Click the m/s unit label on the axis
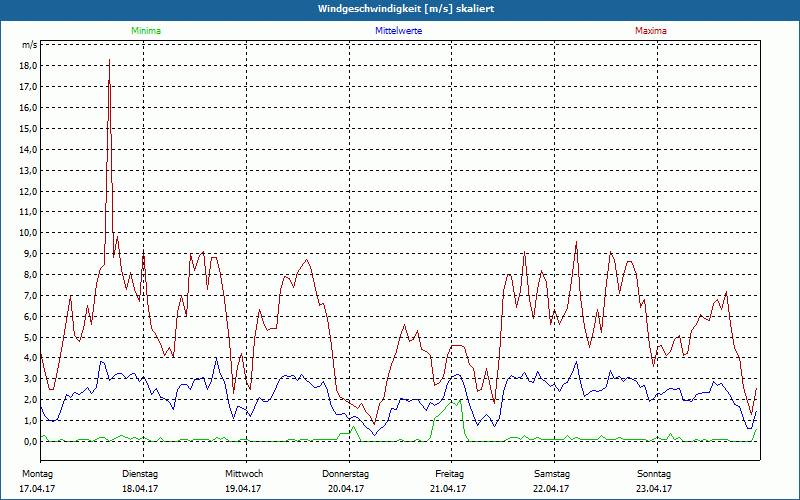Viewport: 800px width, 500px height. [x=29, y=45]
